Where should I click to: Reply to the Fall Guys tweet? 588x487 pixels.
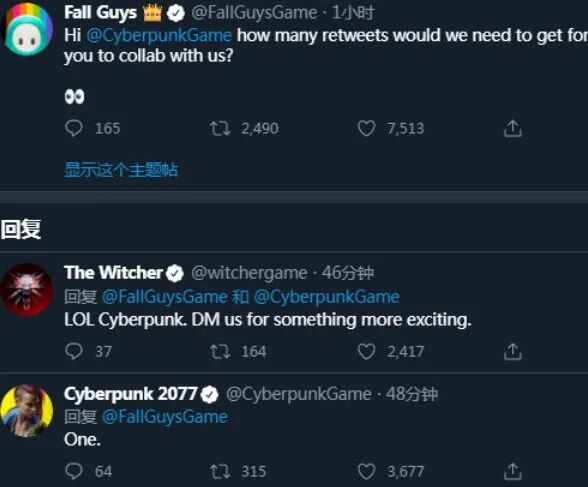pyautogui.click(x=74, y=129)
